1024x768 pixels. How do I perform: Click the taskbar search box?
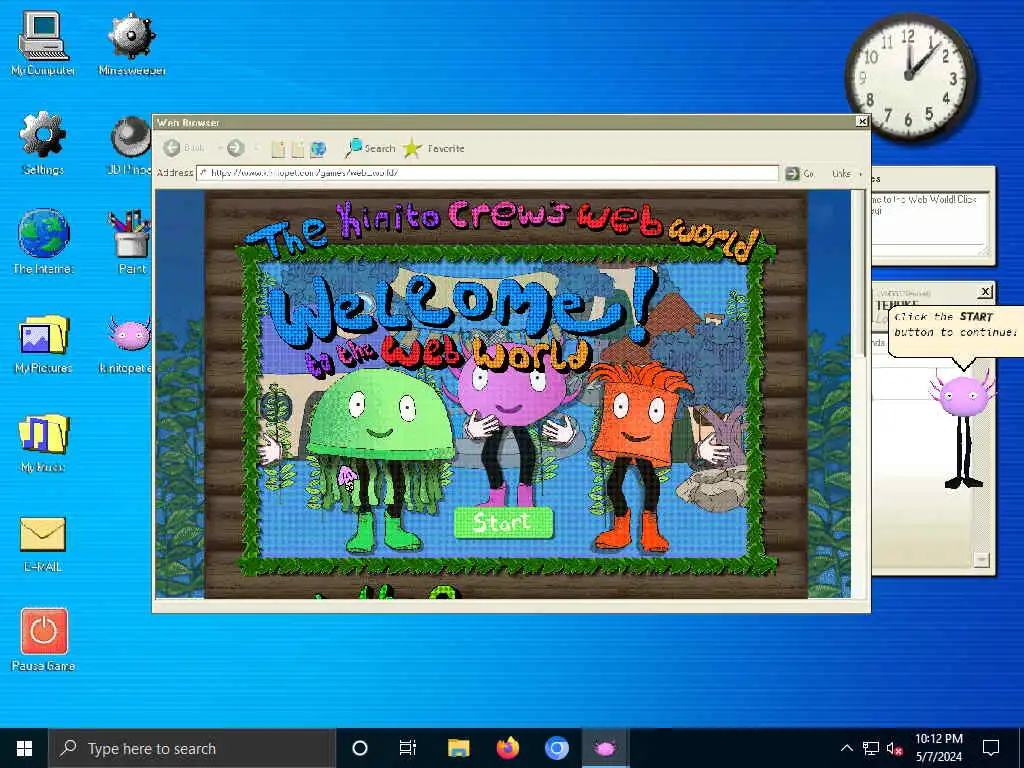click(191, 748)
